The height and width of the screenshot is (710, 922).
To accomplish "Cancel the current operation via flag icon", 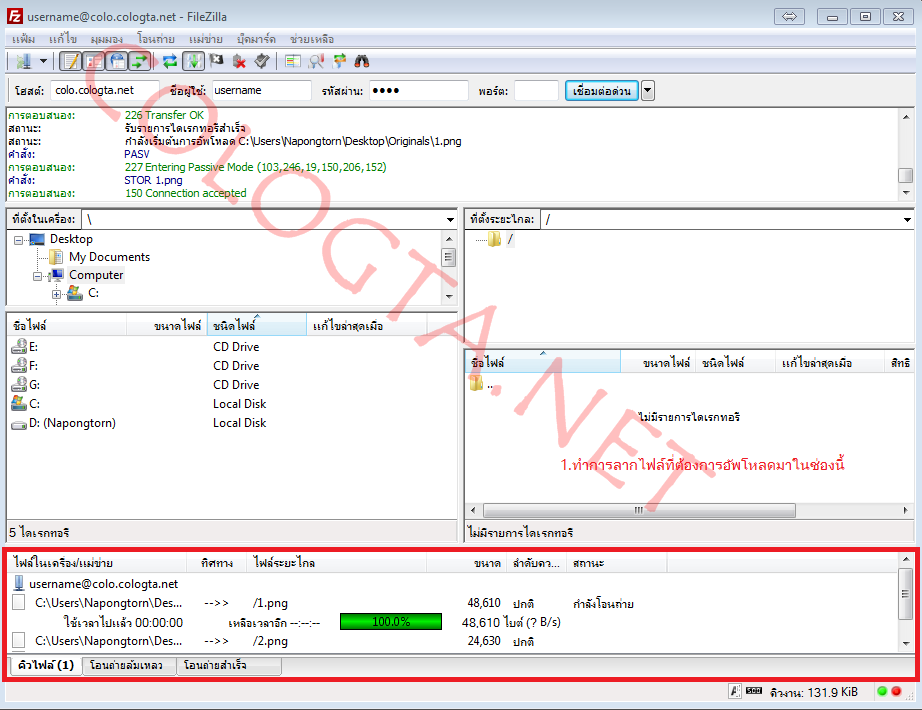I will tap(217, 61).
